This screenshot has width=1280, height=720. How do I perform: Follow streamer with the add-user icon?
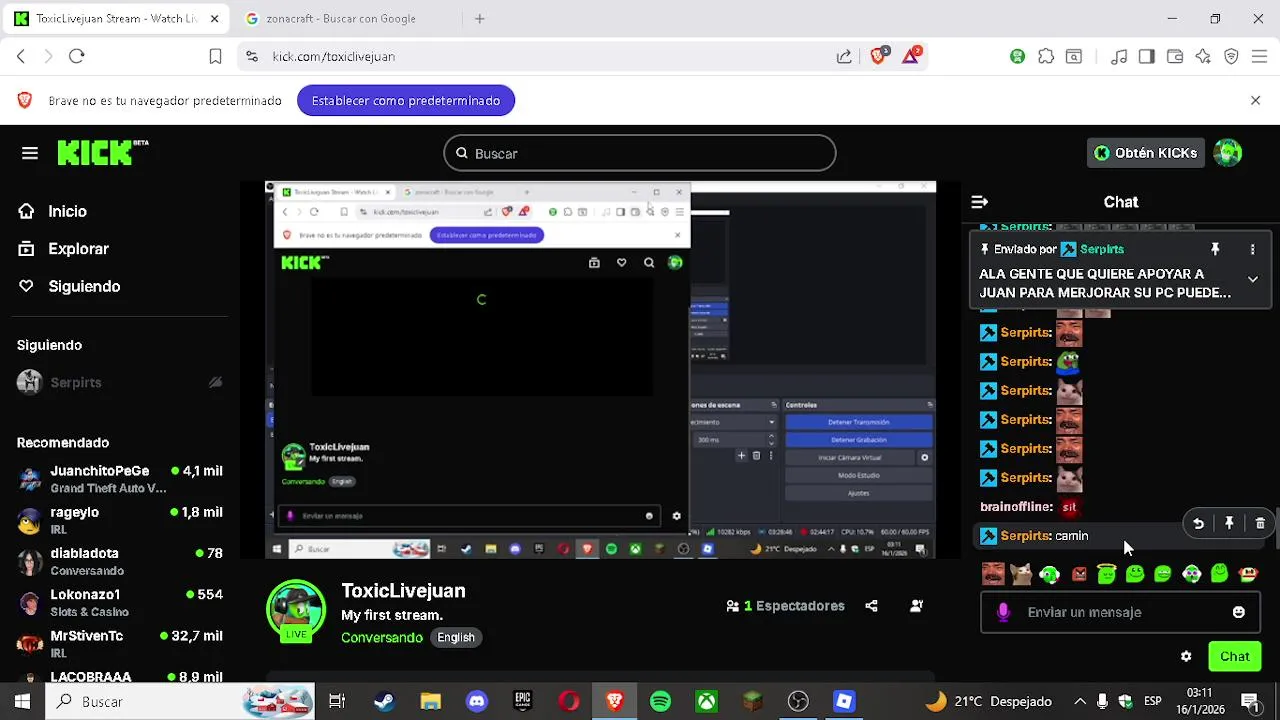click(x=917, y=606)
